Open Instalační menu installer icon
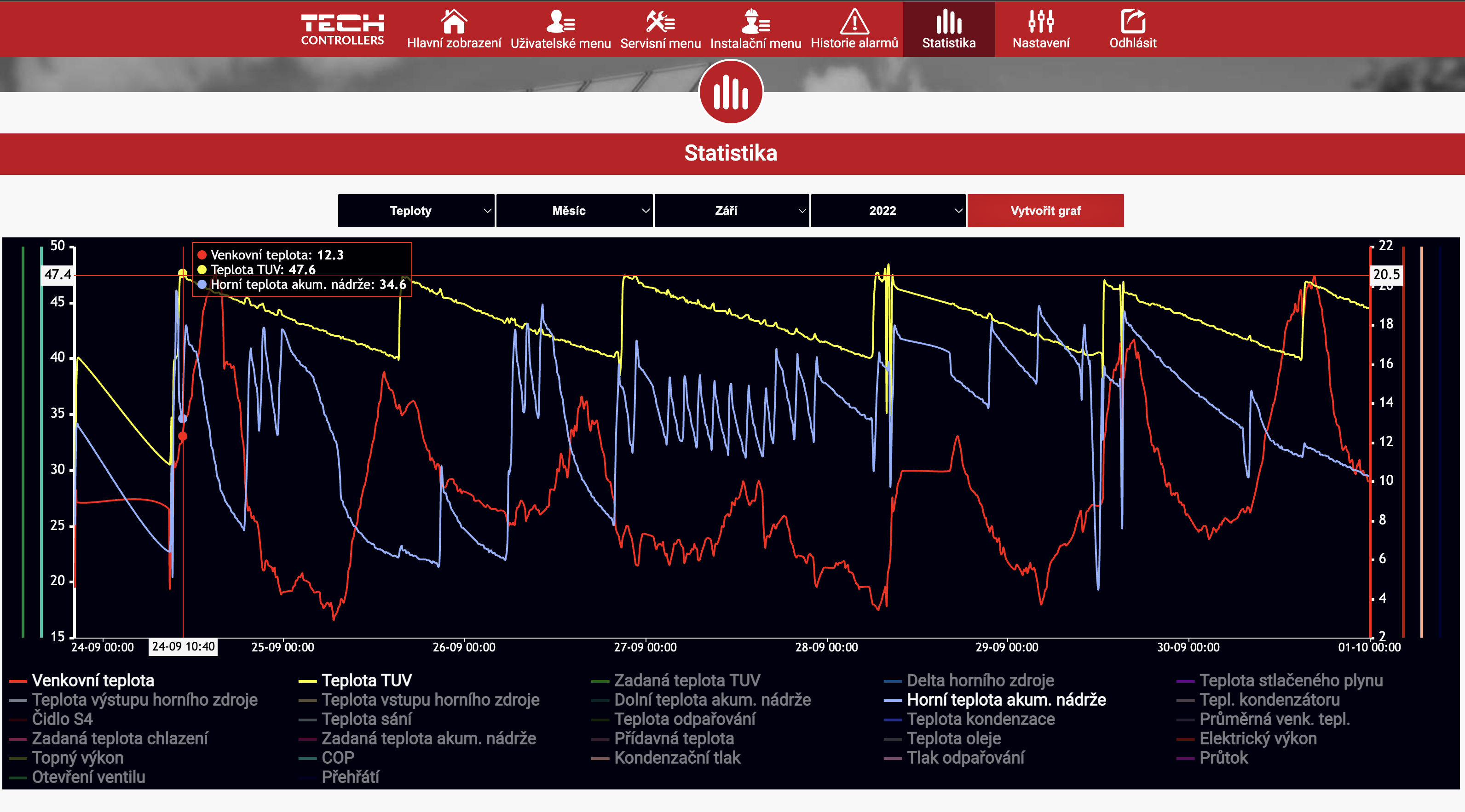 755,22
